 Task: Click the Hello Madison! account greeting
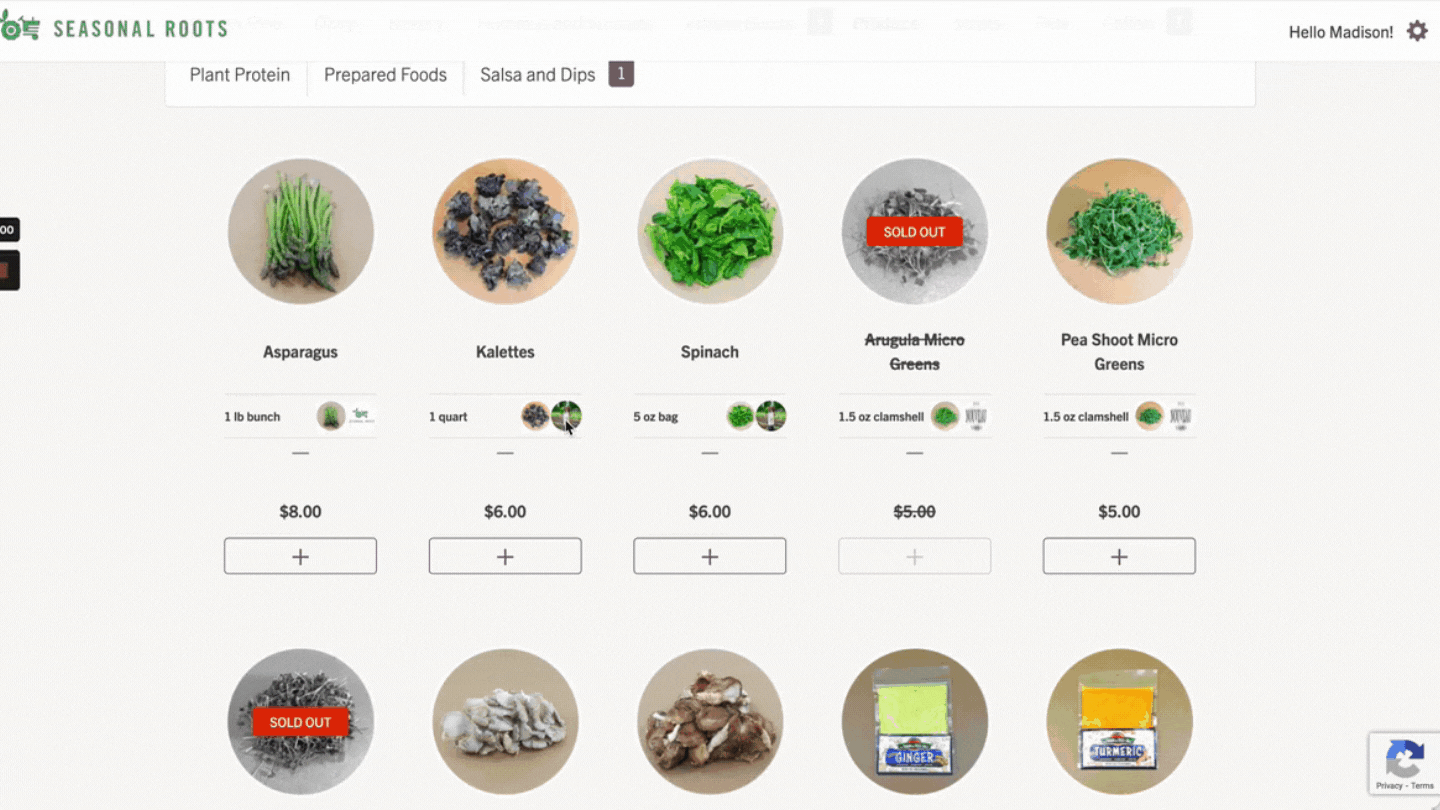click(1340, 32)
